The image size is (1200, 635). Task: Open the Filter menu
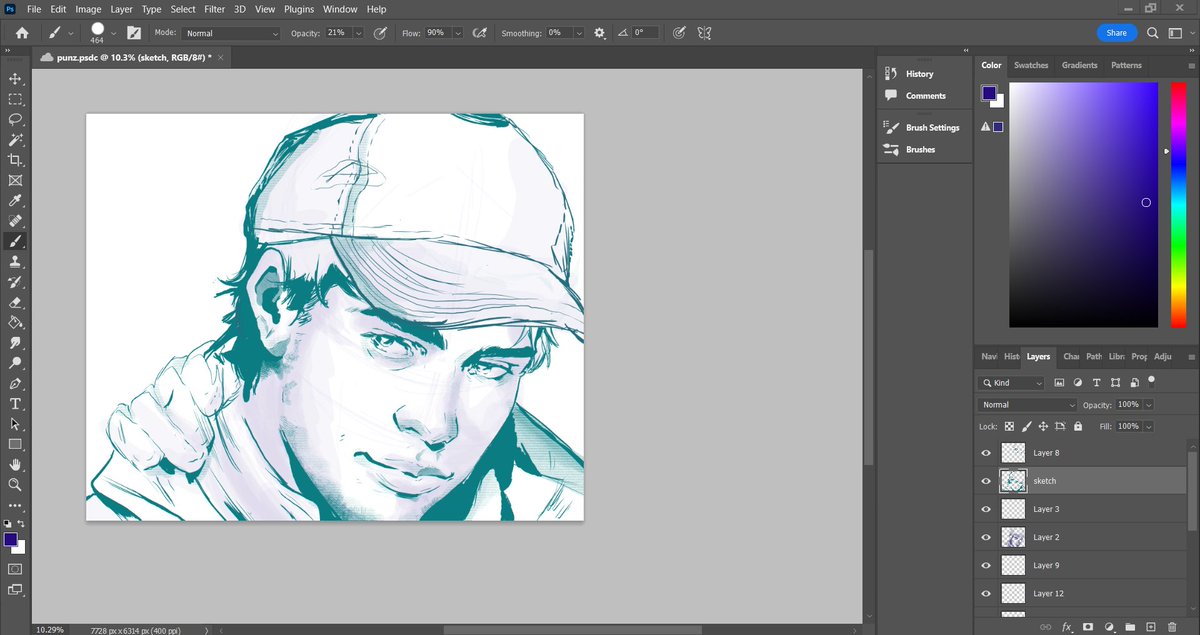[x=214, y=9]
